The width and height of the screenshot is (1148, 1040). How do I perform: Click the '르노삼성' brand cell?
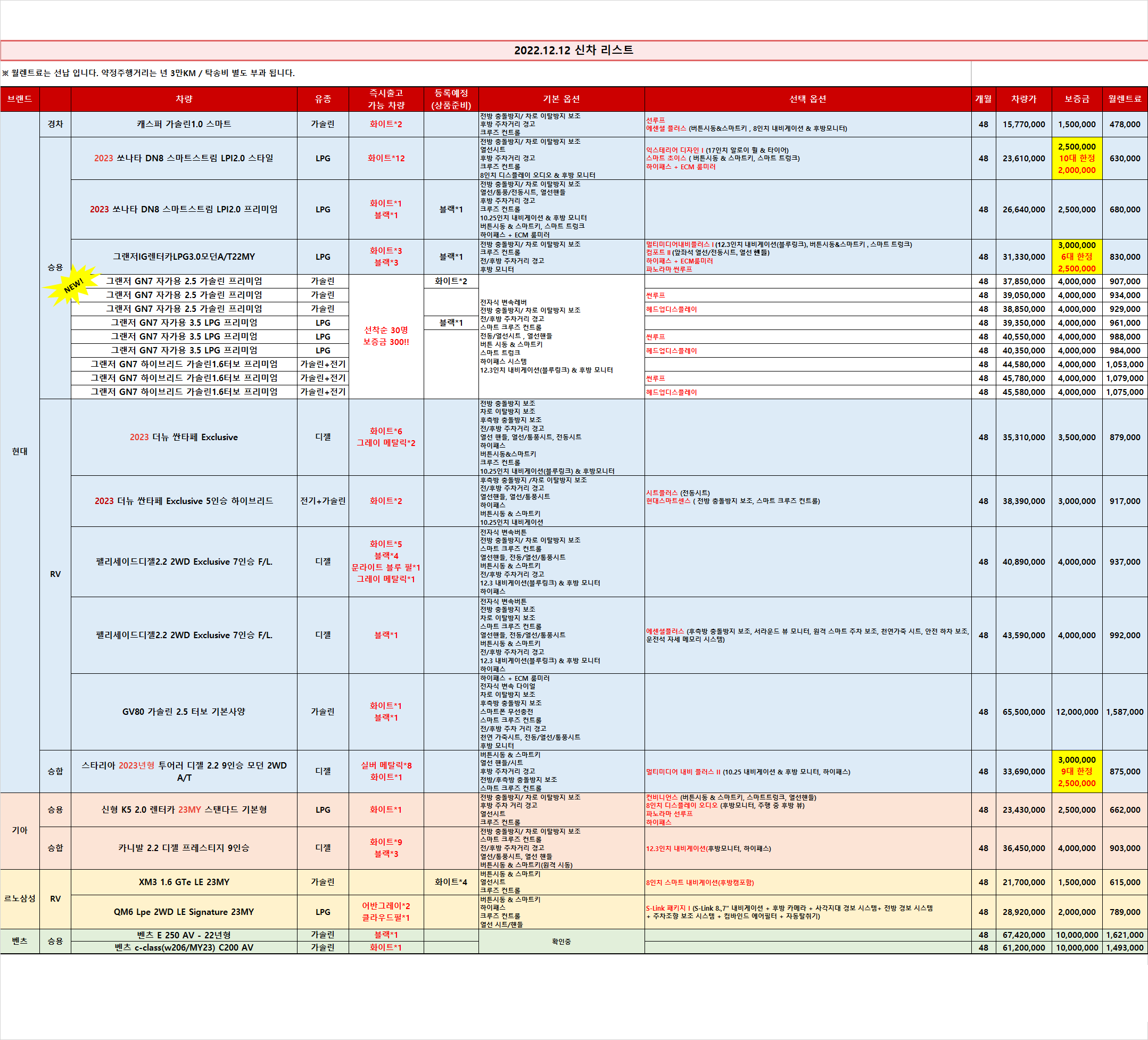coord(20,899)
